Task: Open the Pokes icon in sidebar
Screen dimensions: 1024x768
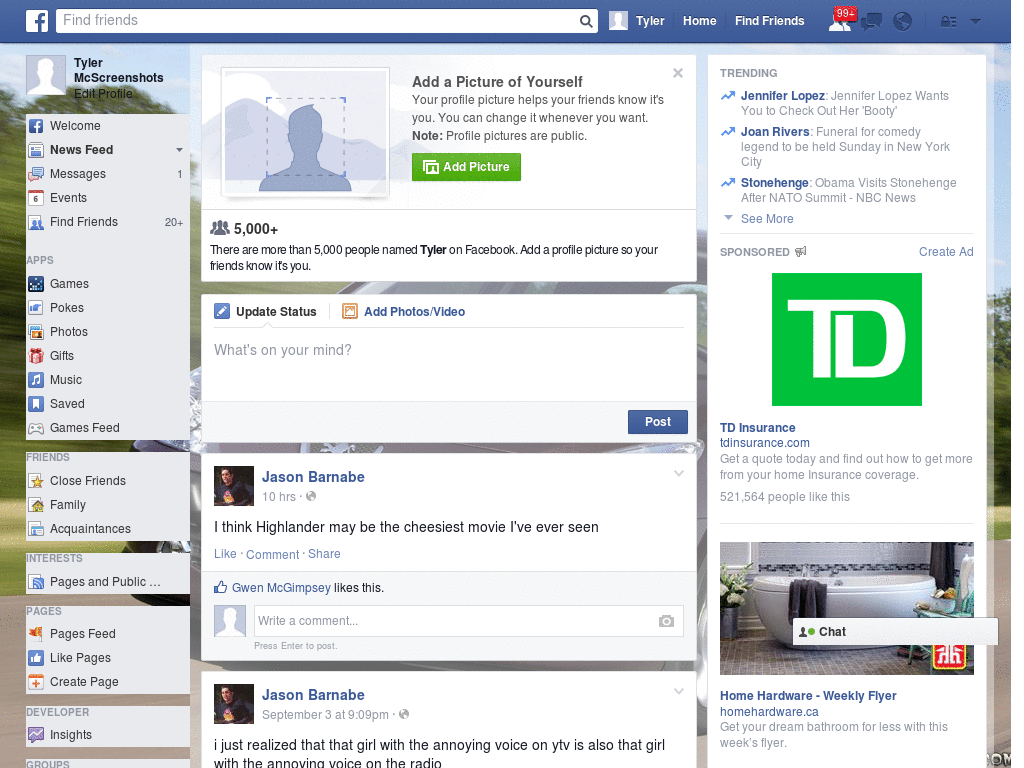Action: pyautogui.click(x=36, y=308)
